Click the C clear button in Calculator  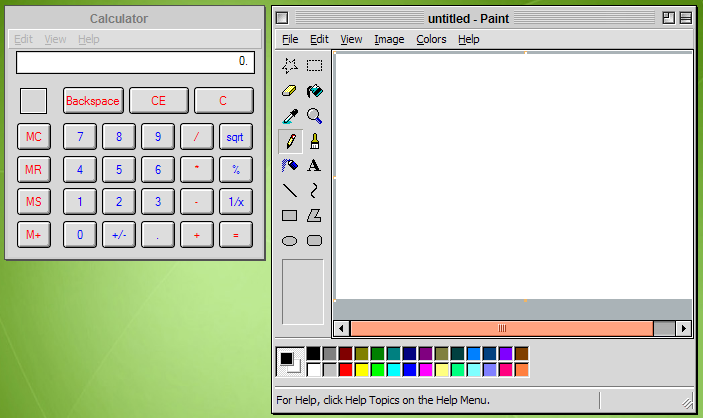(223, 100)
